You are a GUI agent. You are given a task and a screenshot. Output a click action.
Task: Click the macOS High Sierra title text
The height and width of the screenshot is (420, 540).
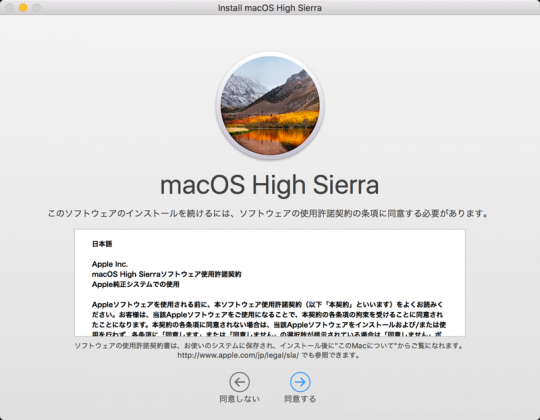(x=270, y=185)
